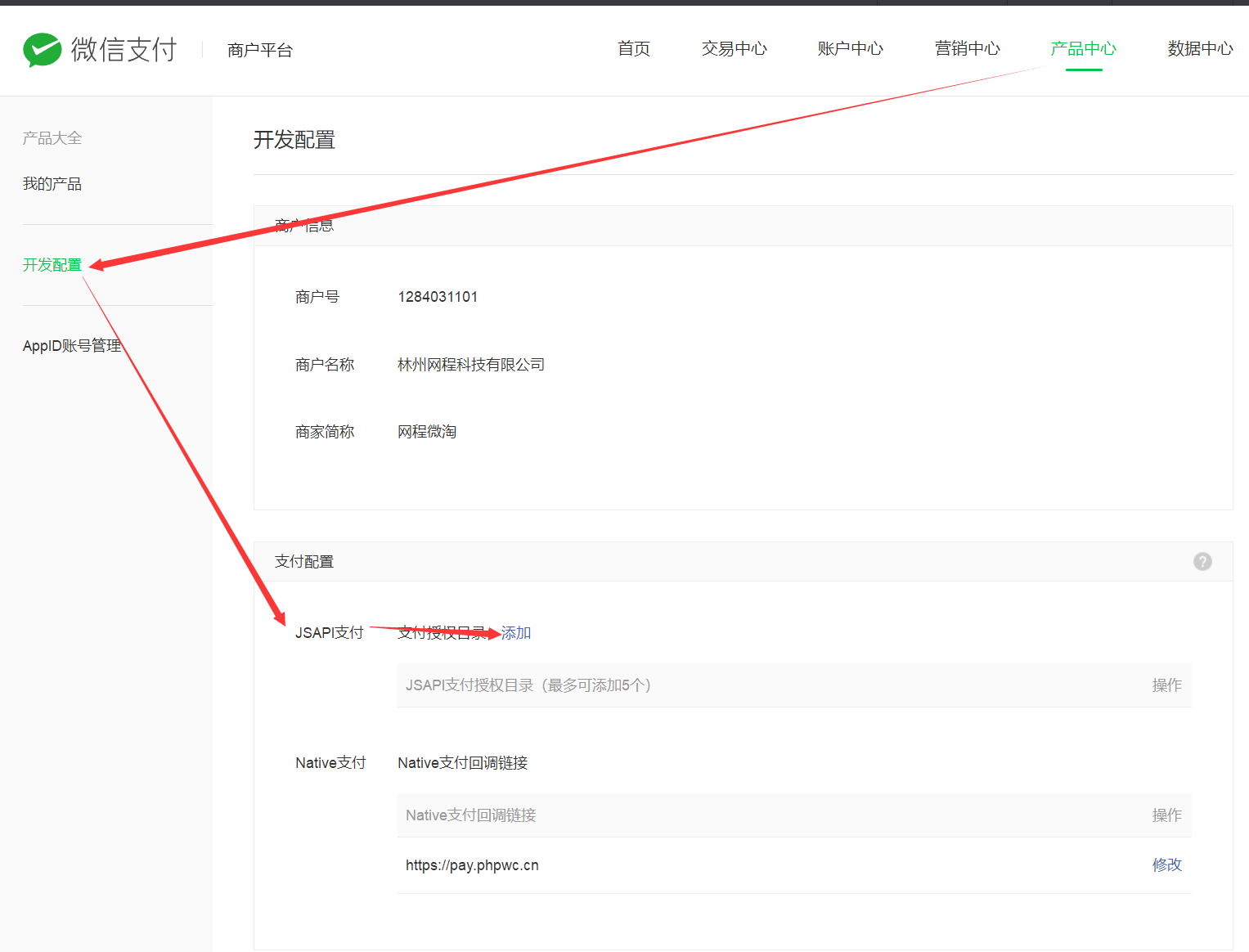Switch to 产品中心 tab

coord(1083,49)
